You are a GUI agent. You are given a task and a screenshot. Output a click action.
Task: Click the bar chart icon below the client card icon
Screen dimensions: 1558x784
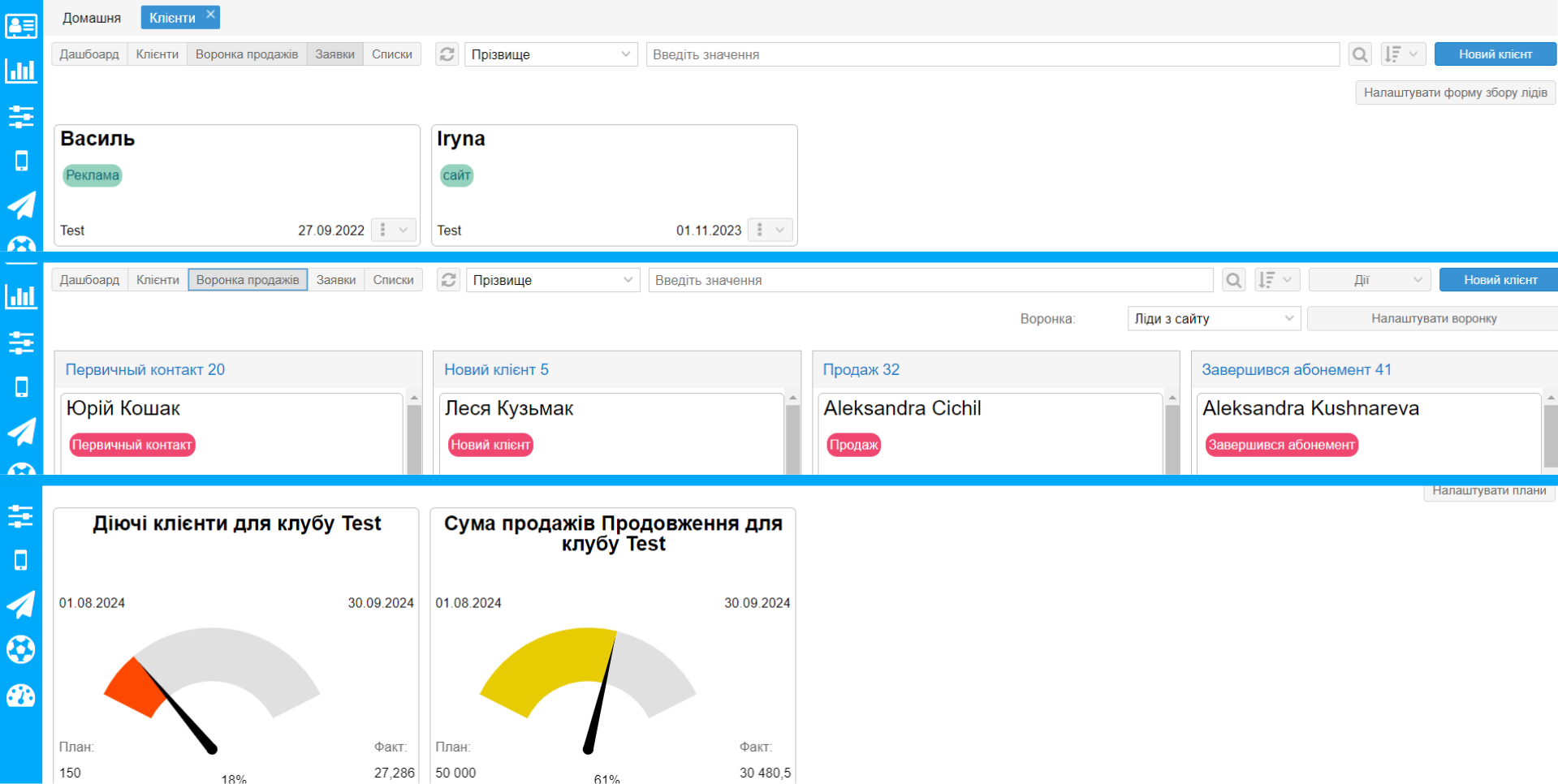(x=21, y=71)
